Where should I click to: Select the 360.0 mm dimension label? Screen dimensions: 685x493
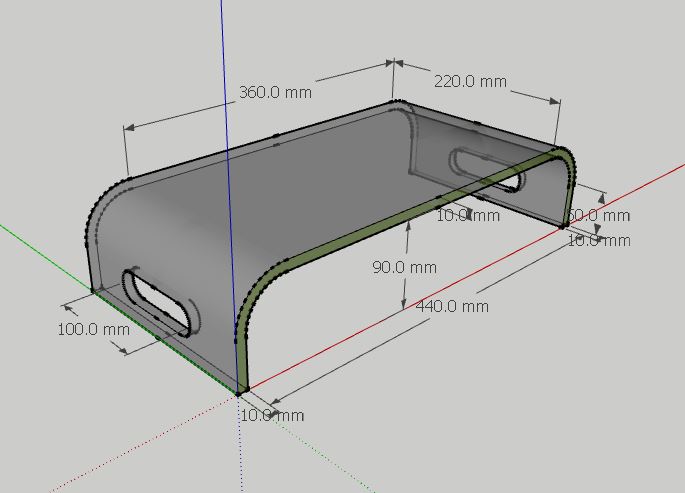pyautogui.click(x=276, y=93)
